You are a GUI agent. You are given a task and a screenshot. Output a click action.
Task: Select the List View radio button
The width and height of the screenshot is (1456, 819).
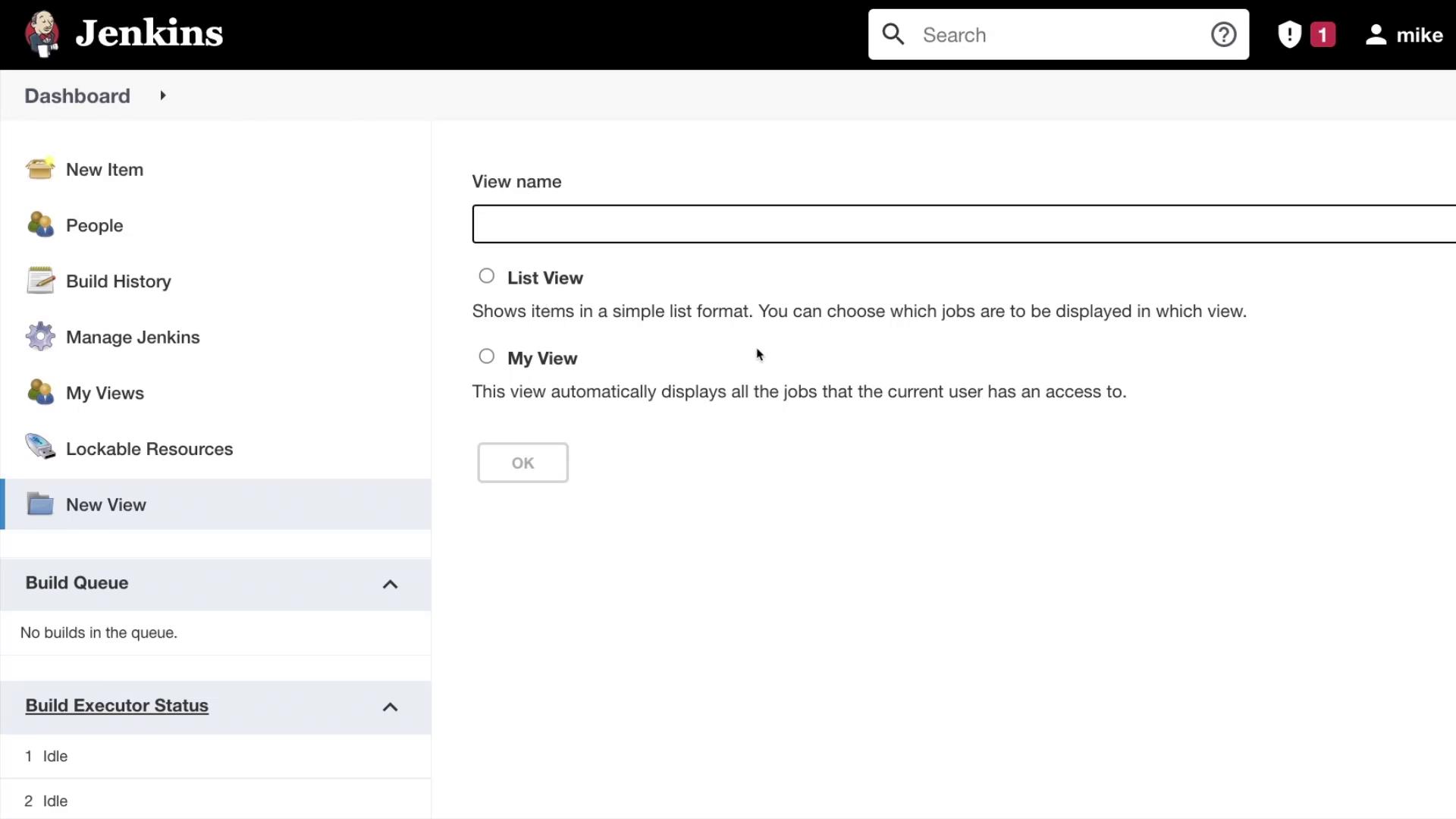487,277
